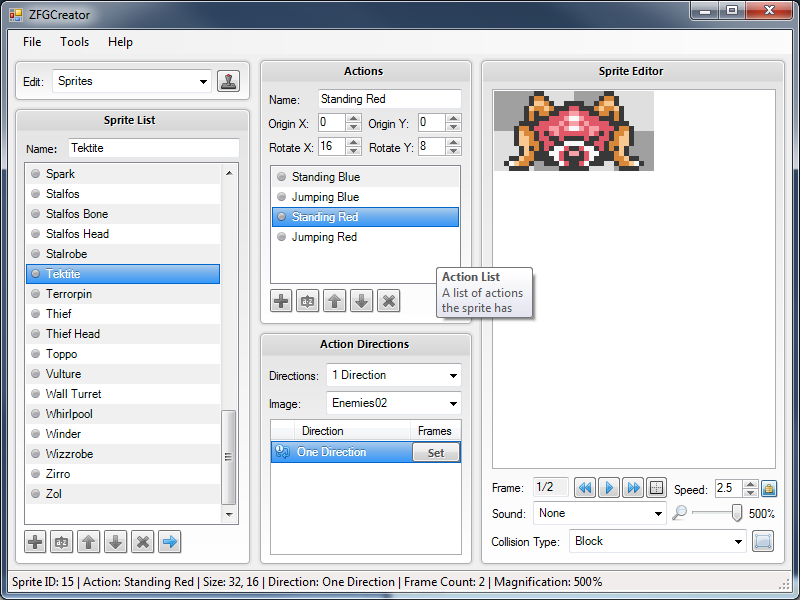
Task: Open the Sound None dropdown
Action: 658,514
